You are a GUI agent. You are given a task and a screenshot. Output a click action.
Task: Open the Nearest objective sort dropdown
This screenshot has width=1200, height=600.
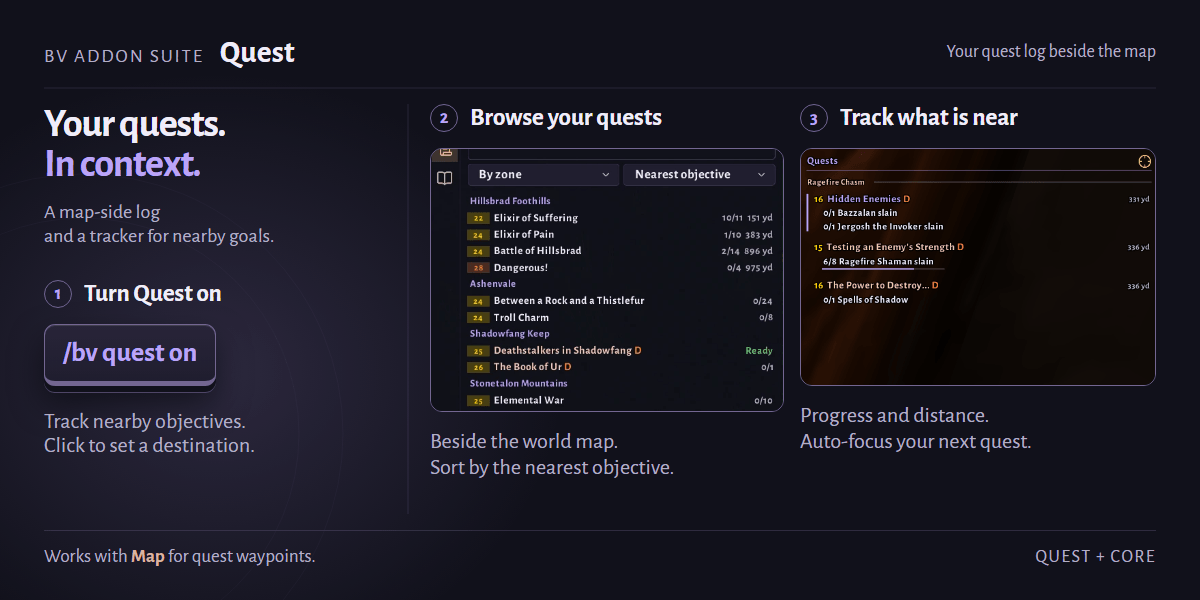click(x=700, y=174)
